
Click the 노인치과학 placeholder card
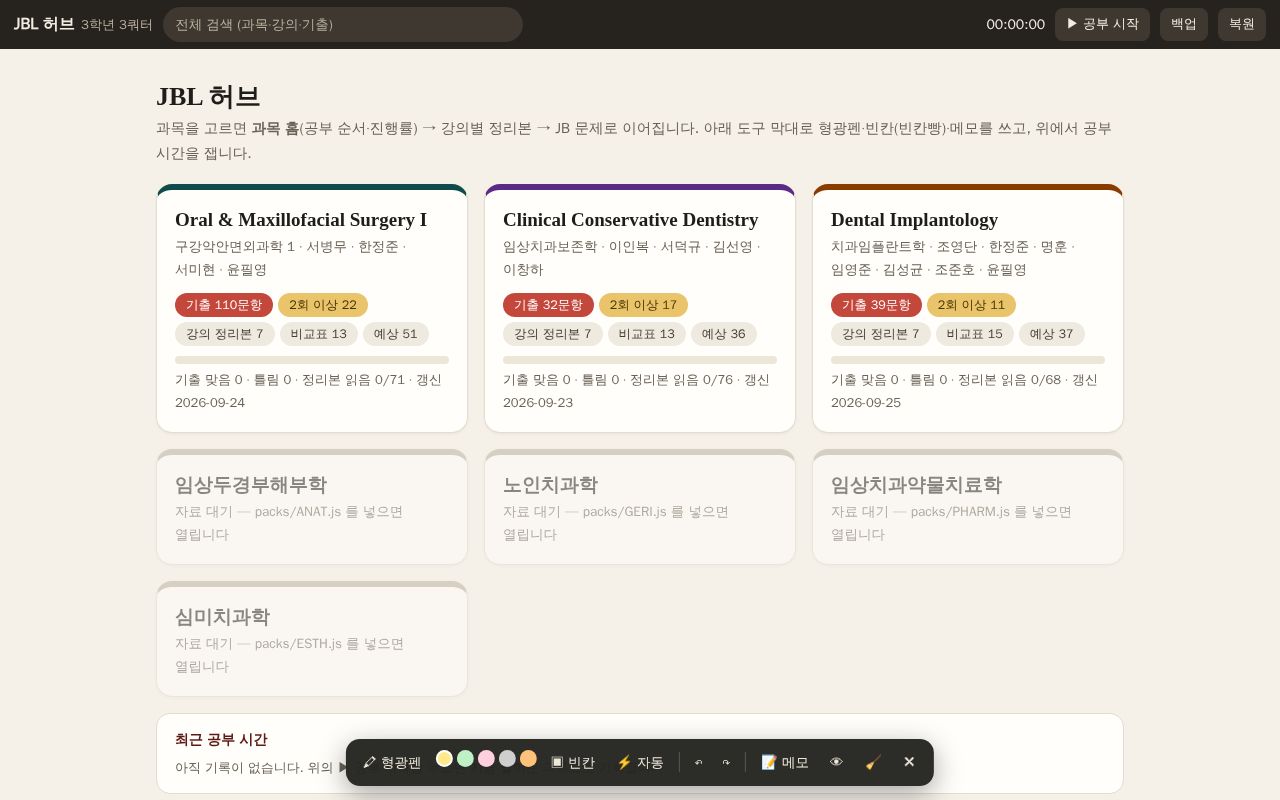pyautogui.click(x=640, y=507)
